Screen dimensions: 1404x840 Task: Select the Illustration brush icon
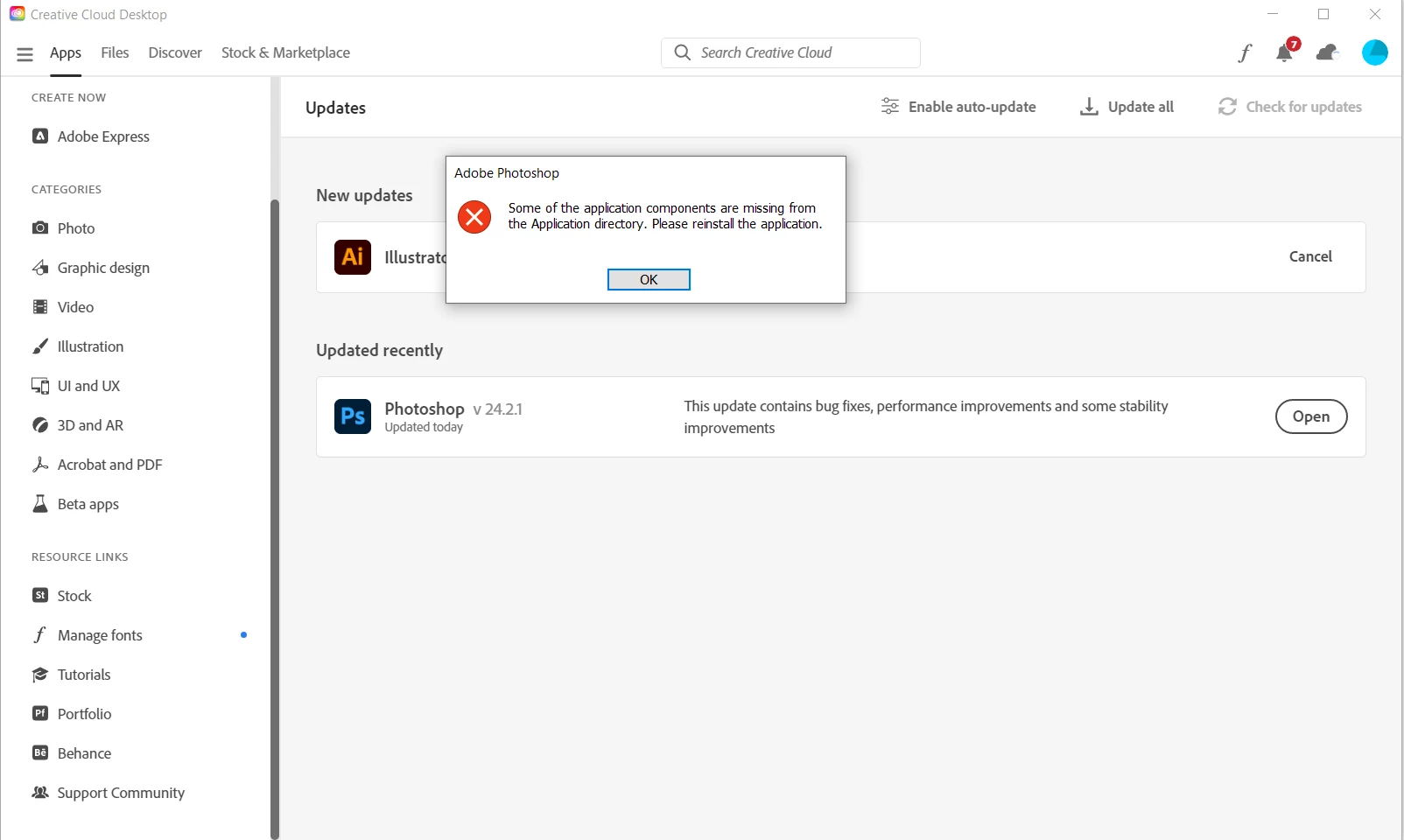coord(40,346)
